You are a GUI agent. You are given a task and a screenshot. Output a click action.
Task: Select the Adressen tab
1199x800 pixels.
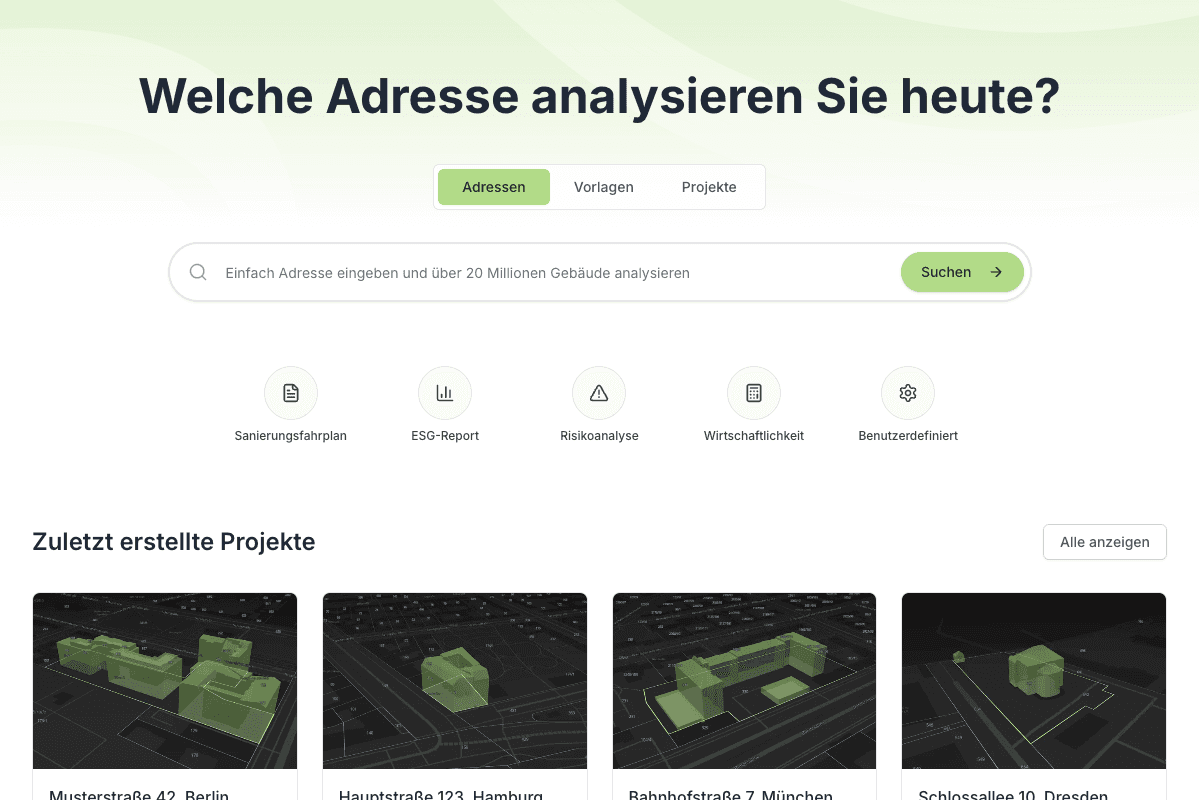pos(493,187)
